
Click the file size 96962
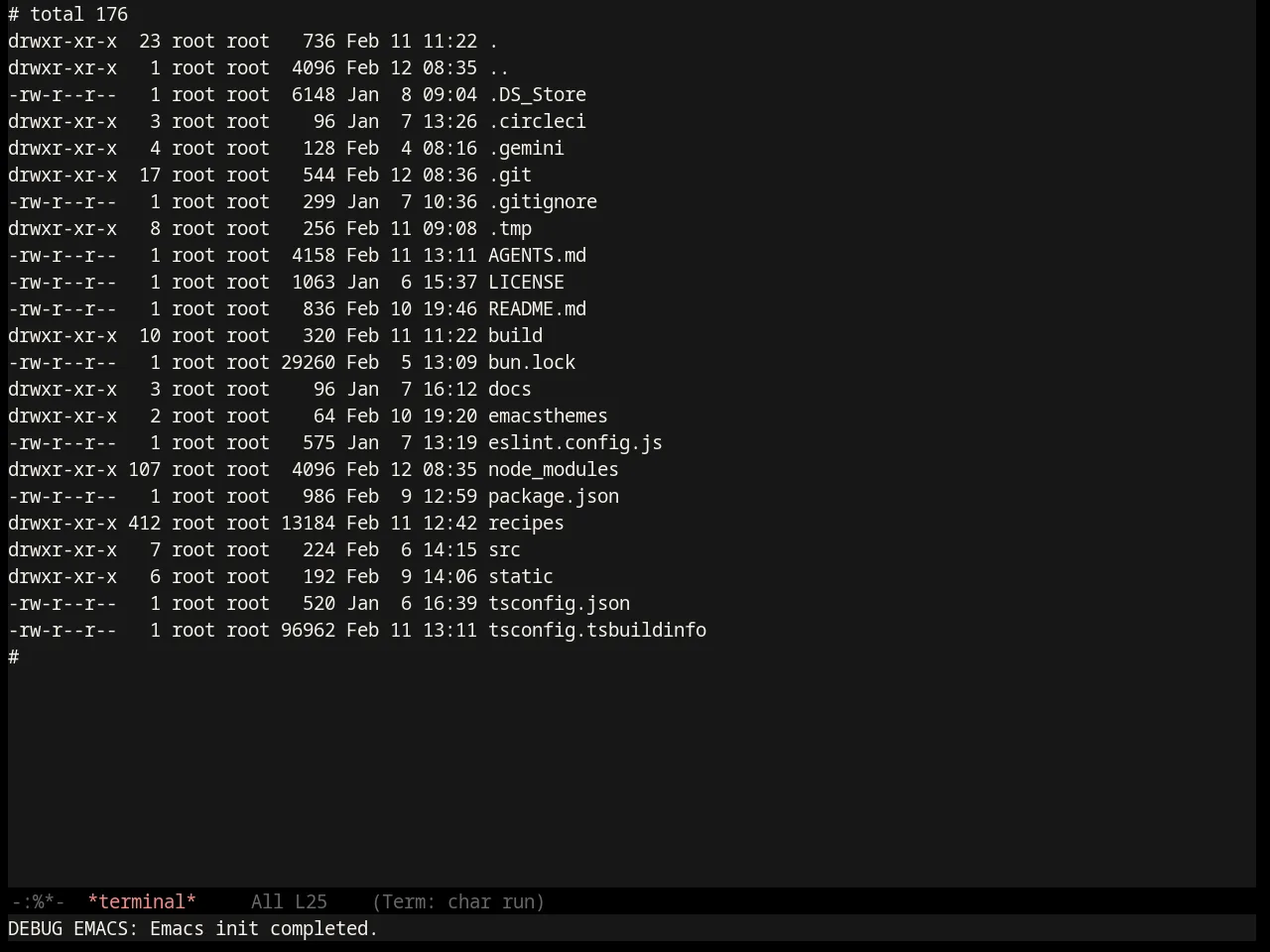tap(308, 630)
